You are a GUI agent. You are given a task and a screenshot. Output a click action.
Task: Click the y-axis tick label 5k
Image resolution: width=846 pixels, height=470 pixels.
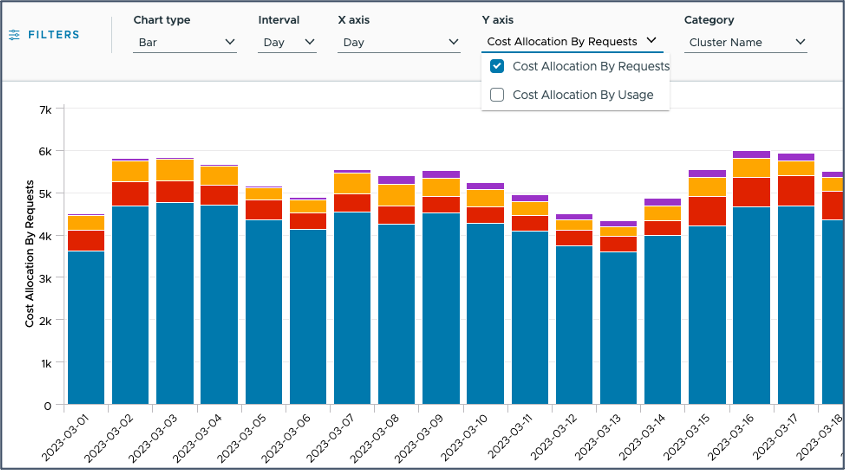(46, 194)
